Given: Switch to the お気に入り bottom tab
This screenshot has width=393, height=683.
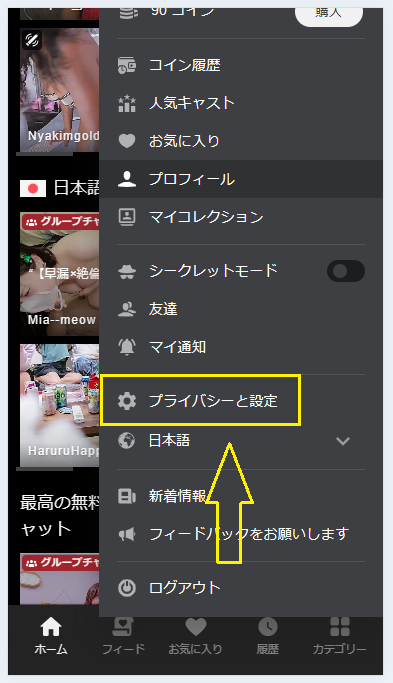Looking at the screenshot, I should [196, 635].
